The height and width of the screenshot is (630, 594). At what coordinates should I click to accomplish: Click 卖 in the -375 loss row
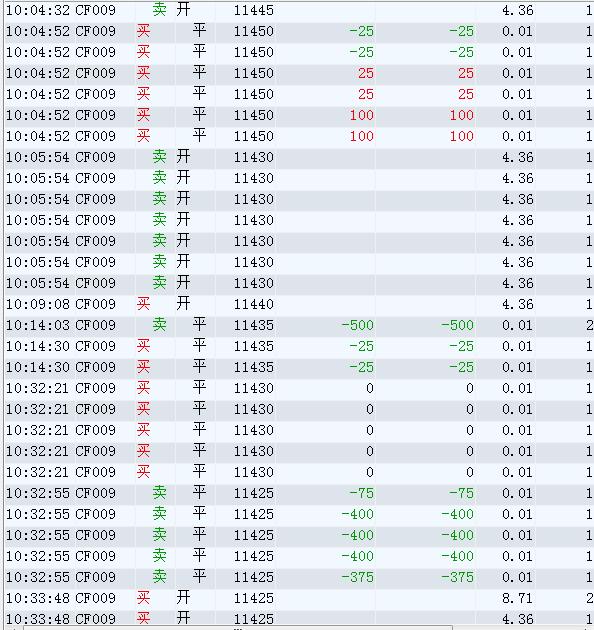point(159,577)
